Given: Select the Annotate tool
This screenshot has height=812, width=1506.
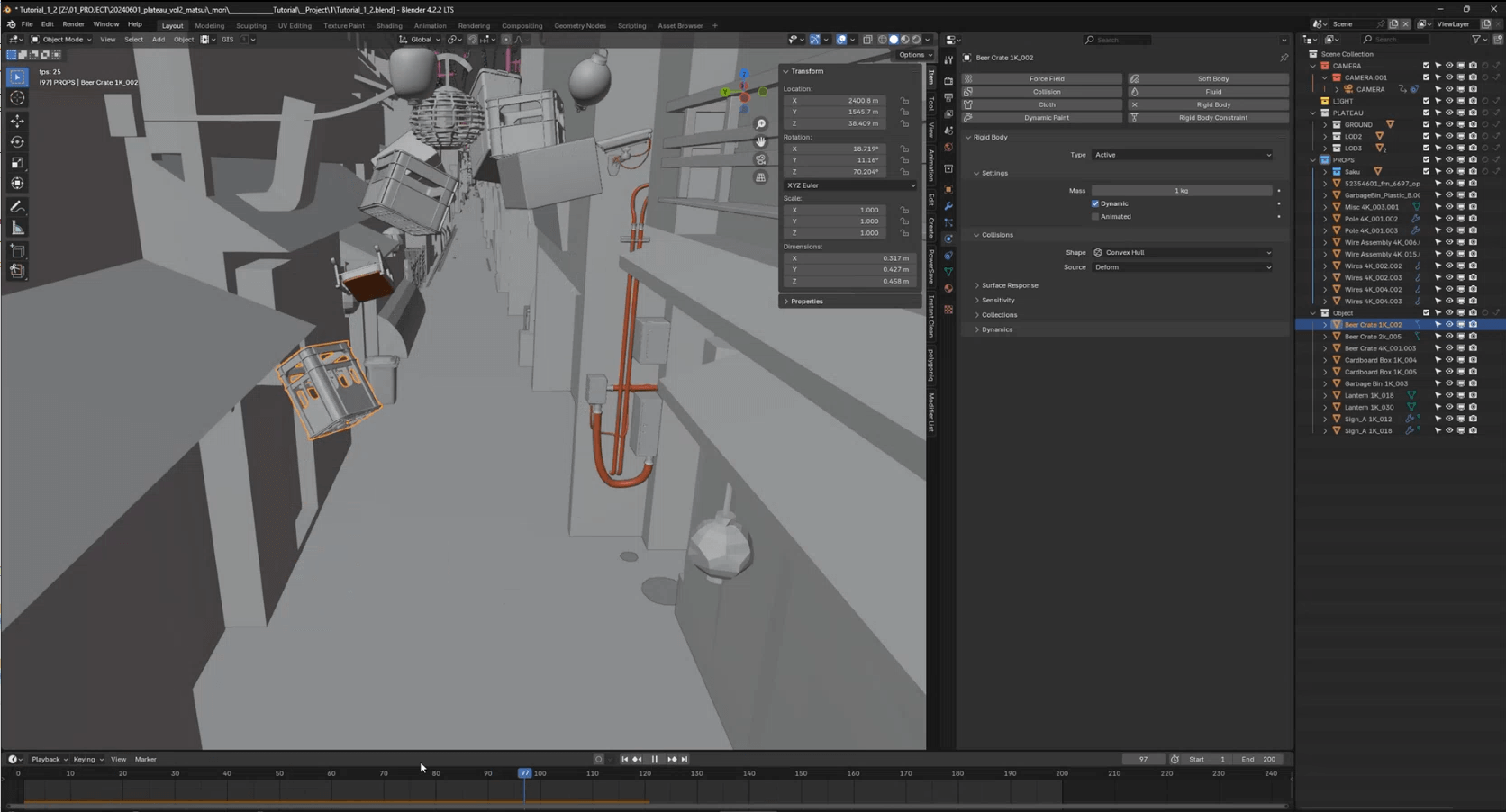Looking at the screenshot, I should pyautogui.click(x=17, y=207).
